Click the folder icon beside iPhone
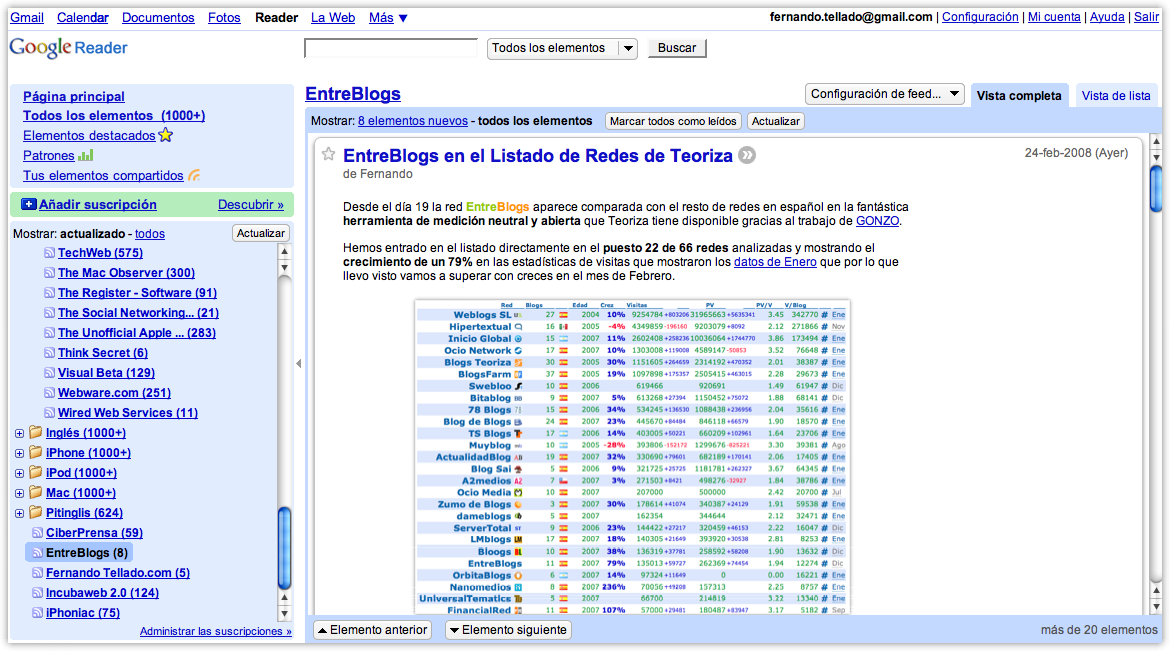 coord(35,452)
